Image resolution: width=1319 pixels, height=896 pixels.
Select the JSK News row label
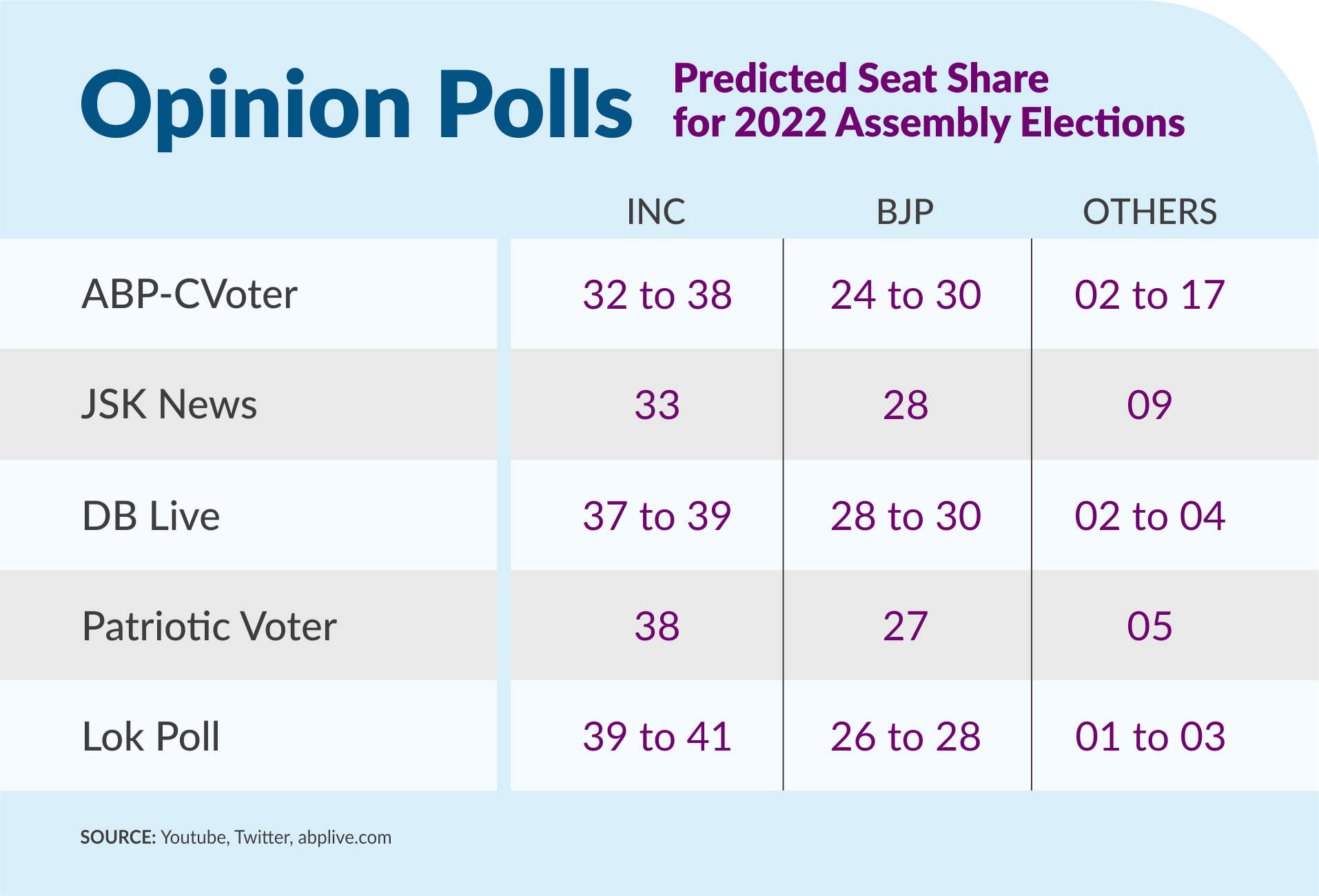pos(170,404)
